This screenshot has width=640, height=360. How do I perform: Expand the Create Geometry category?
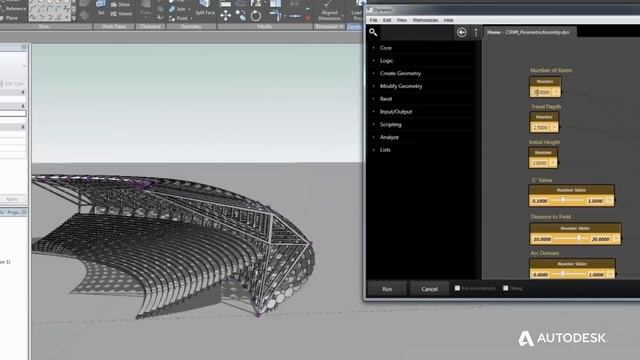(400, 73)
